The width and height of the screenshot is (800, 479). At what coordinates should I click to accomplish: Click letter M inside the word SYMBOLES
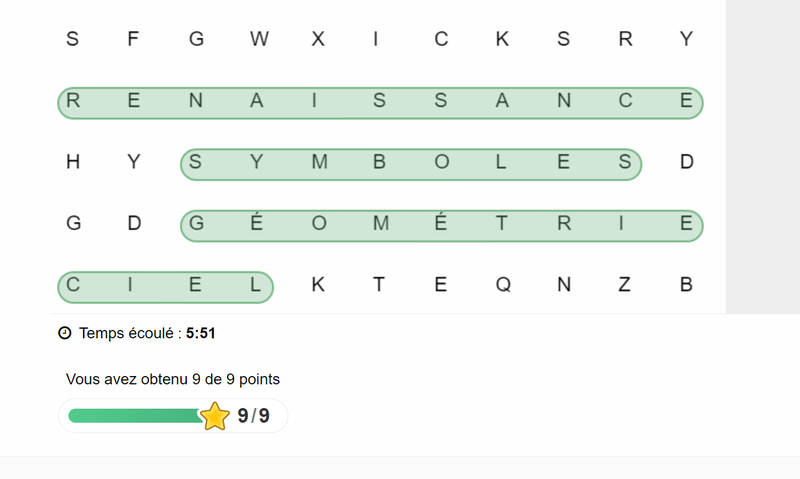pos(320,163)
